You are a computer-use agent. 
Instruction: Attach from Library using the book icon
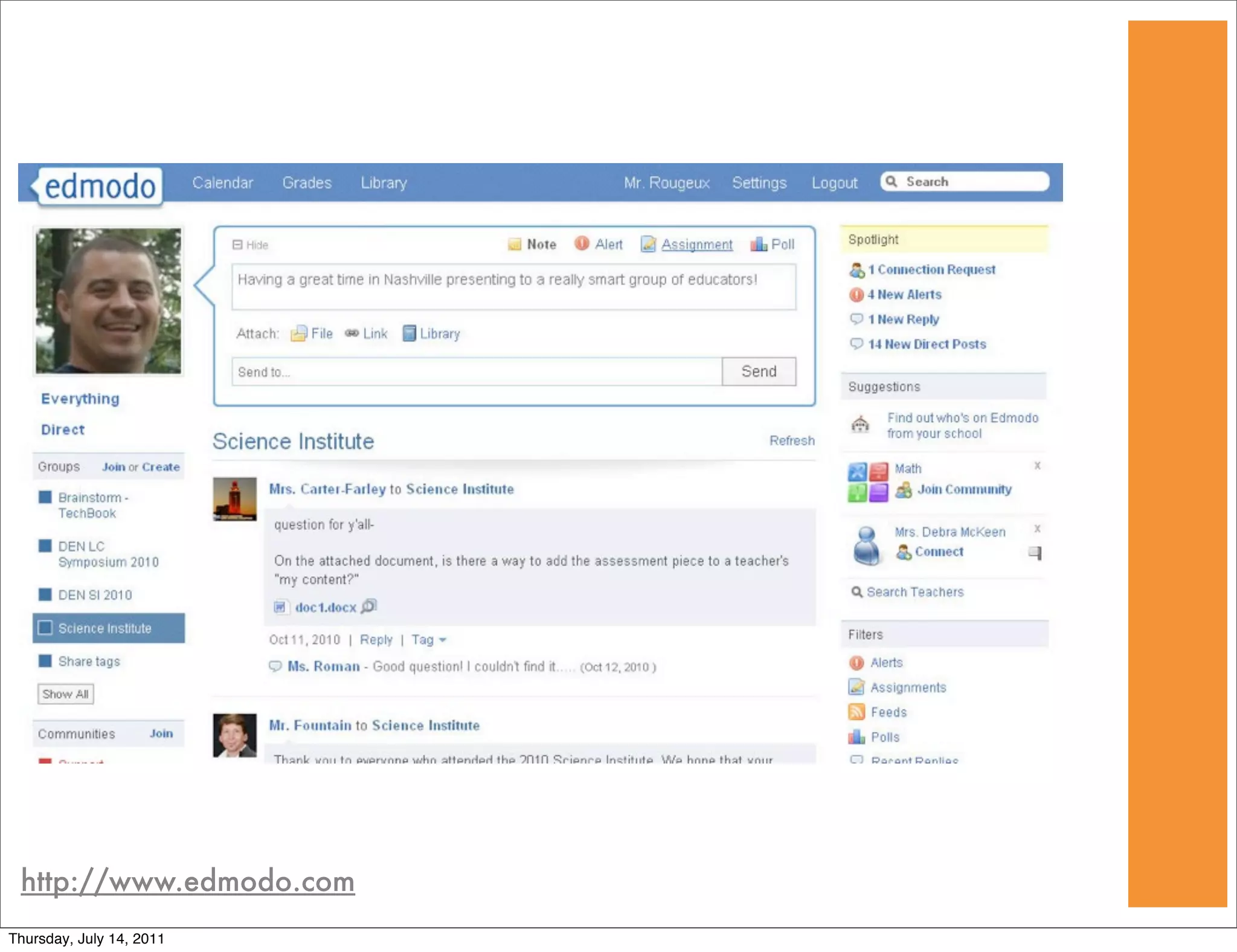409,333
